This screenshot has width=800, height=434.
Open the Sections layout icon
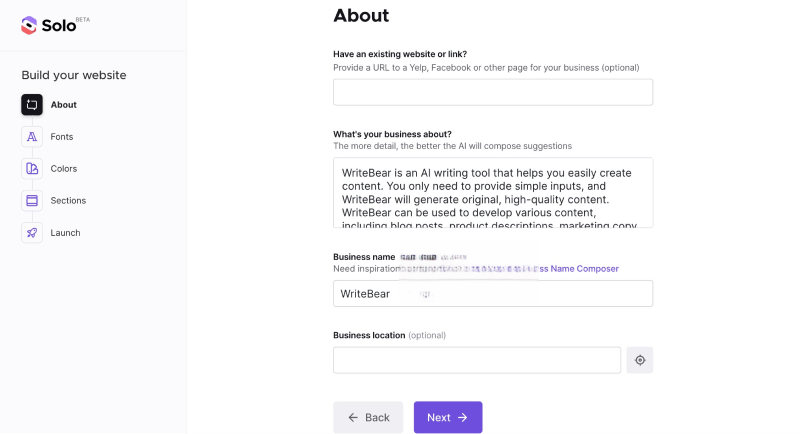(32, 201)
